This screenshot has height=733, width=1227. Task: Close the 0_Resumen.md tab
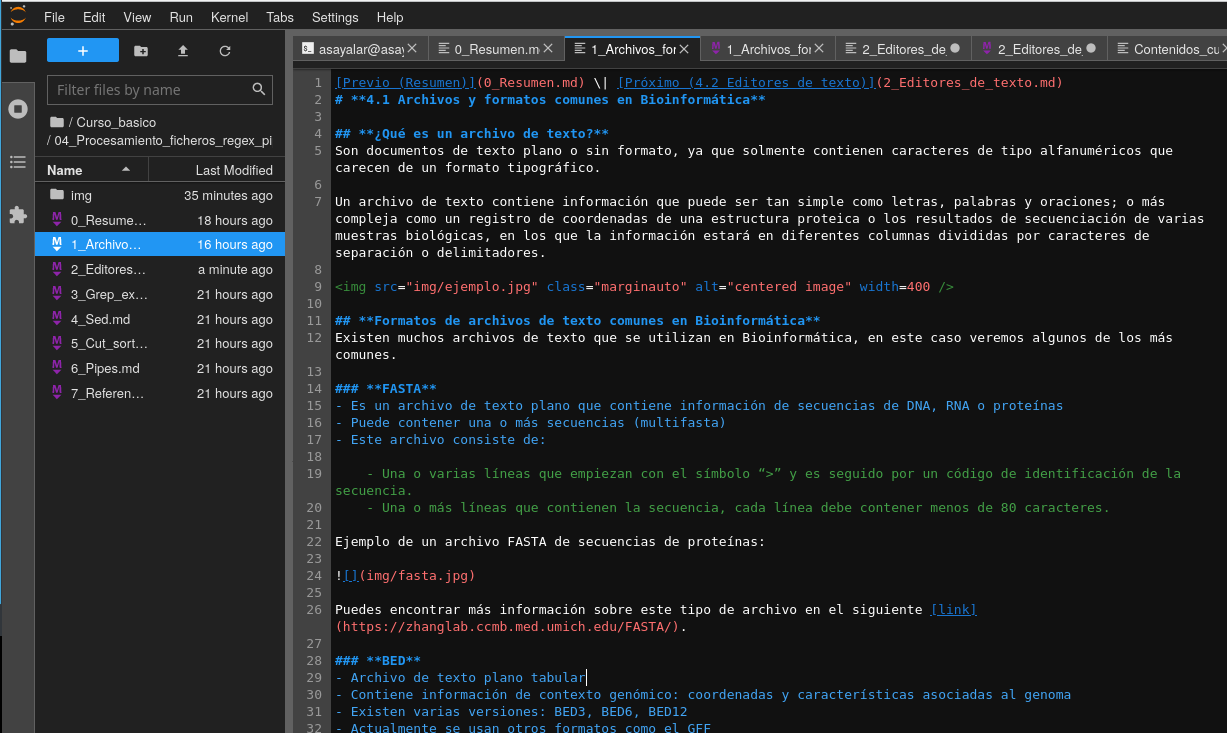[x=548, y=48]
